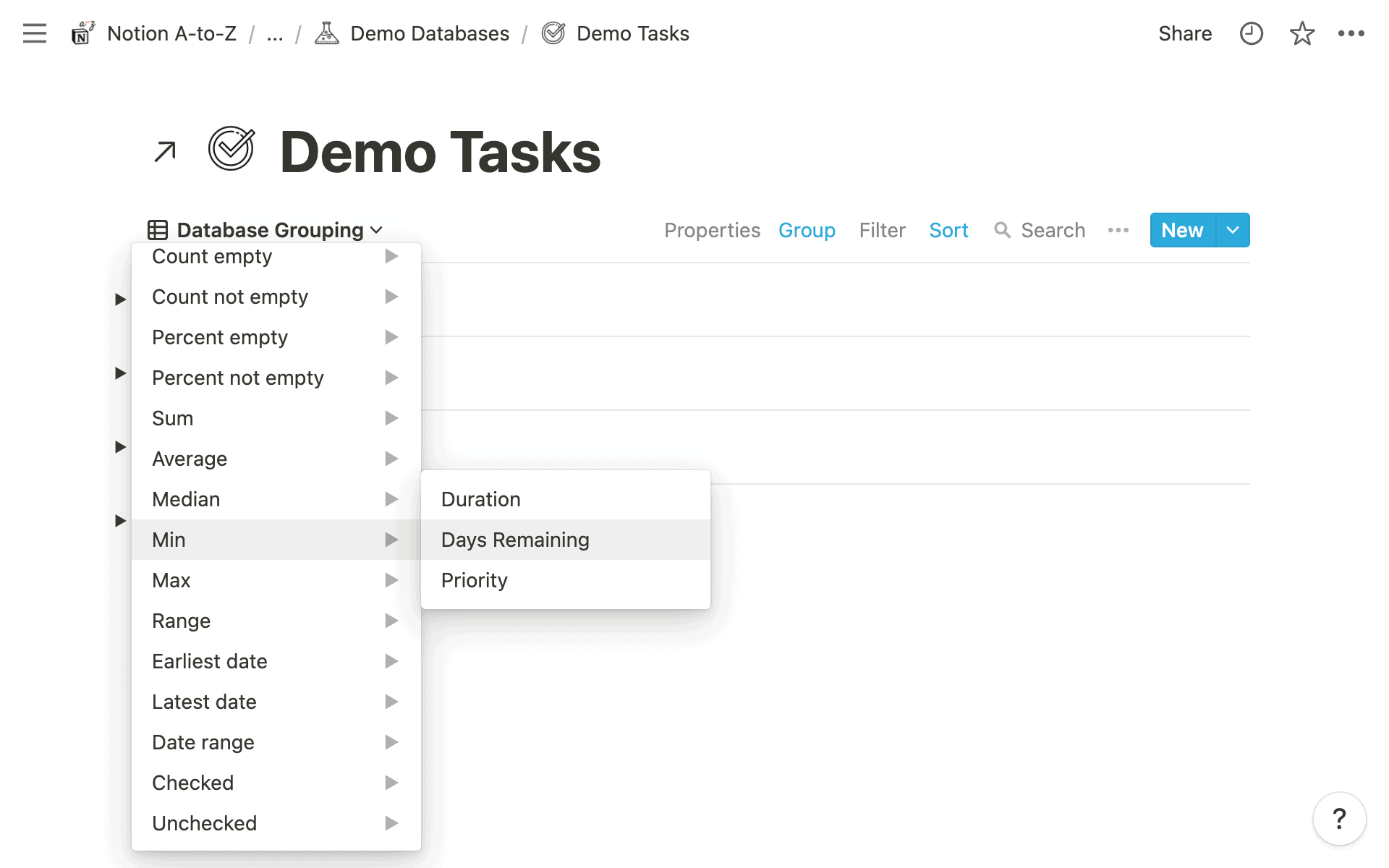
Task: Open the help question mark button
Action: (1339, 819)
